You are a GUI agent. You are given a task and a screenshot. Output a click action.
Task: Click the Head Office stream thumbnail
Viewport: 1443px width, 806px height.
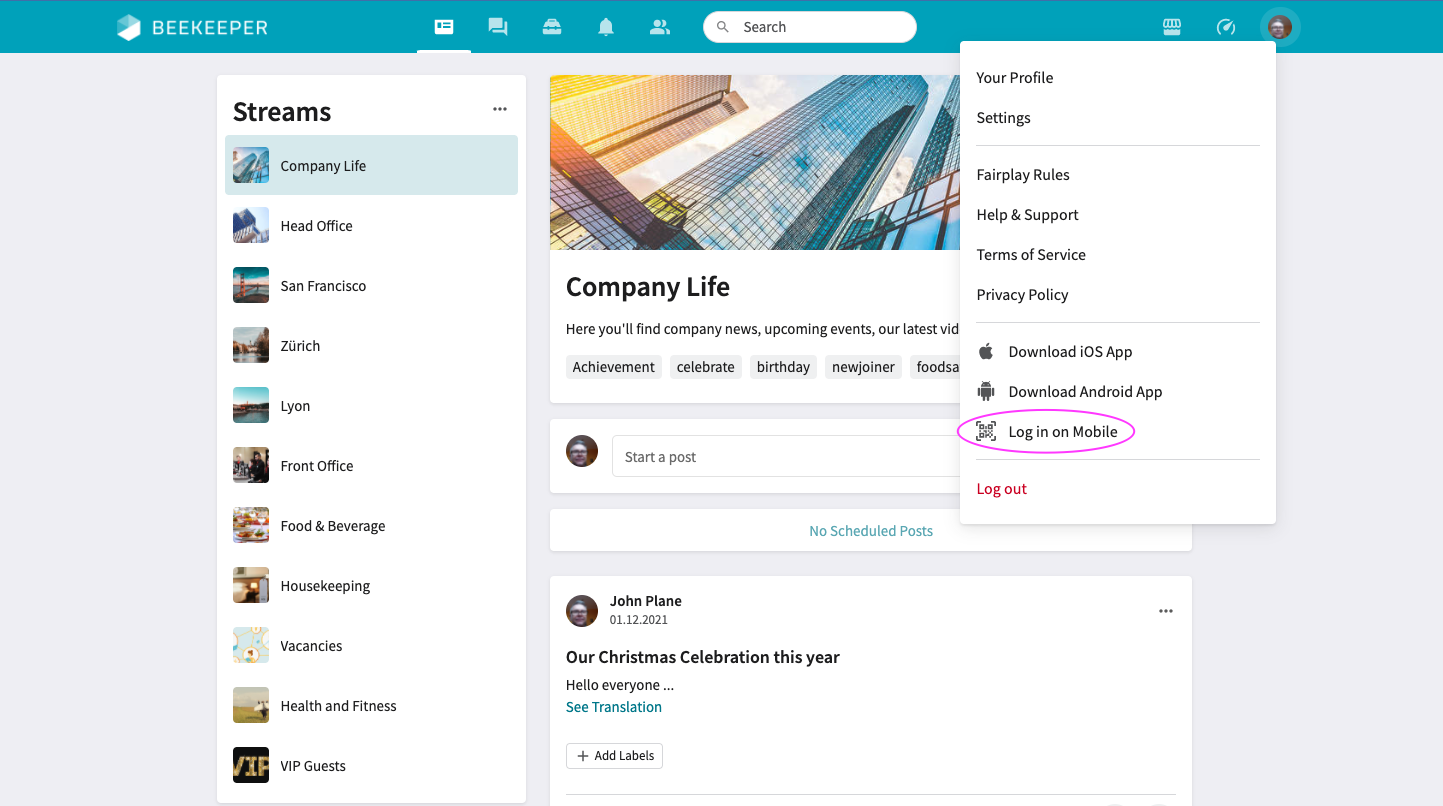[x=251, y=225]
